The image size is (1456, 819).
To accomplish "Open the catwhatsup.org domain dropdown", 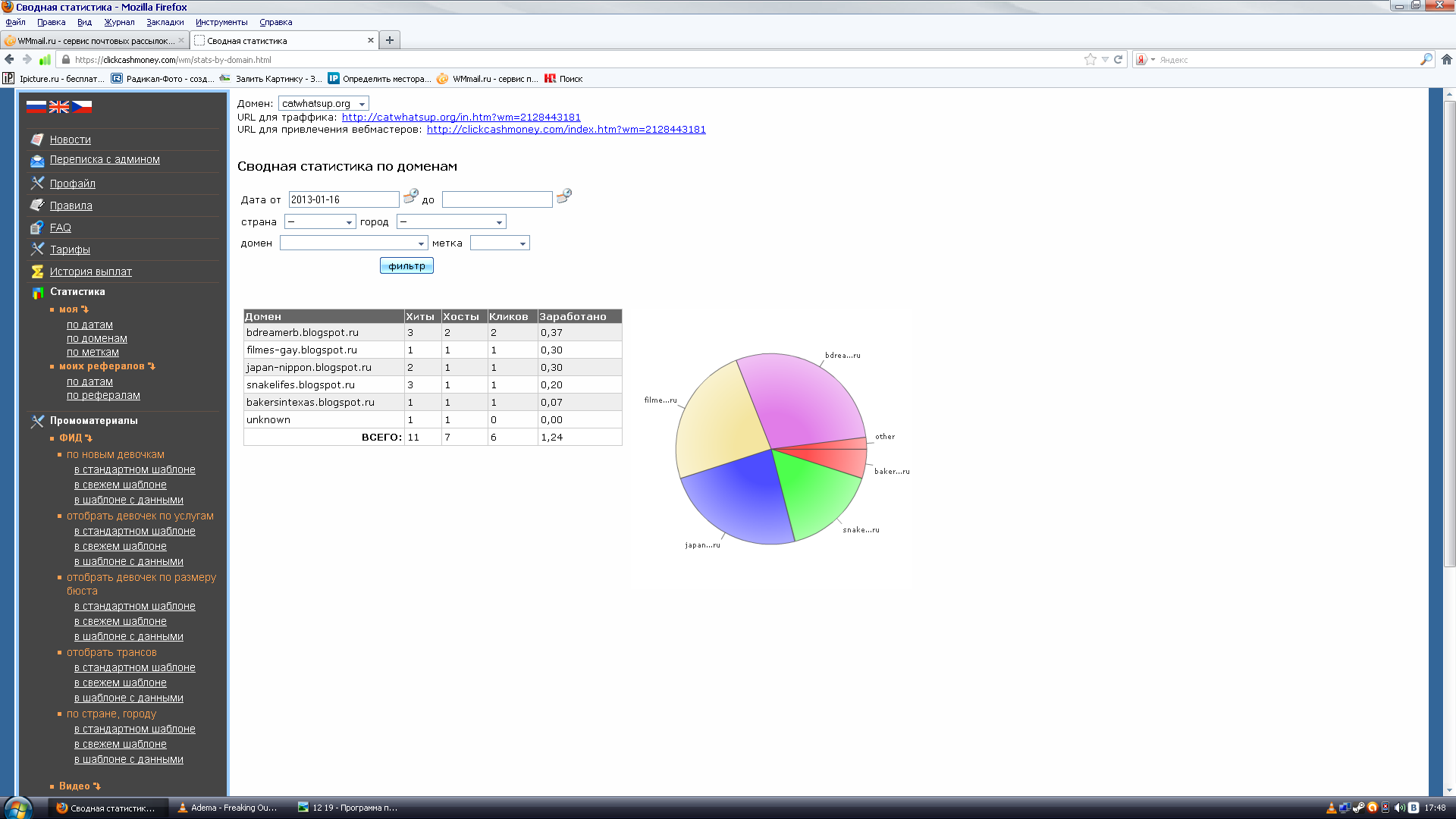I will coord(323,104).
